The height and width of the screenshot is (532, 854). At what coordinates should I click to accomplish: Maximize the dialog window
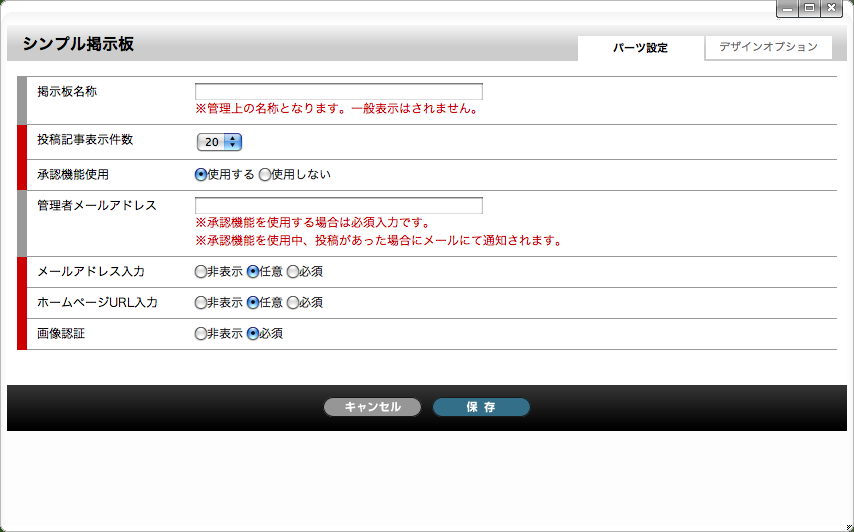point(810,8)
